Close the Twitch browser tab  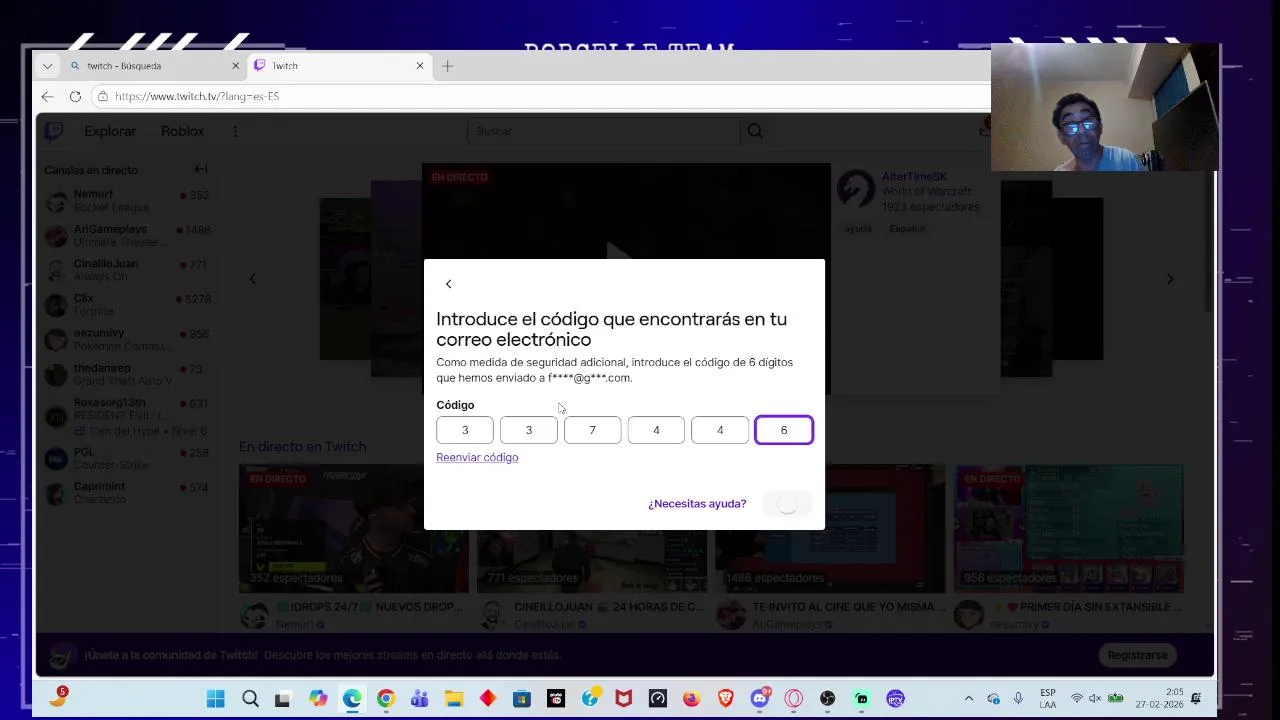(420, 66)
